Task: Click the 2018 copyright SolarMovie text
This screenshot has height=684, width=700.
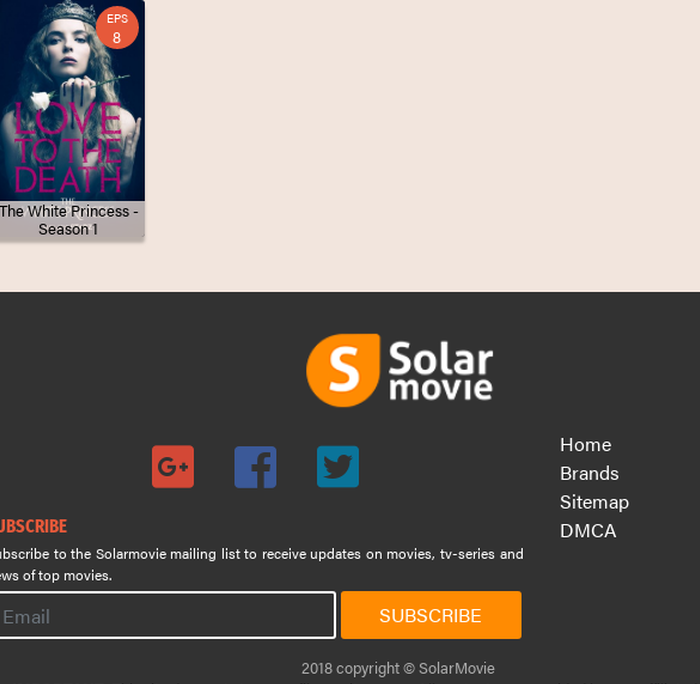Action: pos(398,668)
